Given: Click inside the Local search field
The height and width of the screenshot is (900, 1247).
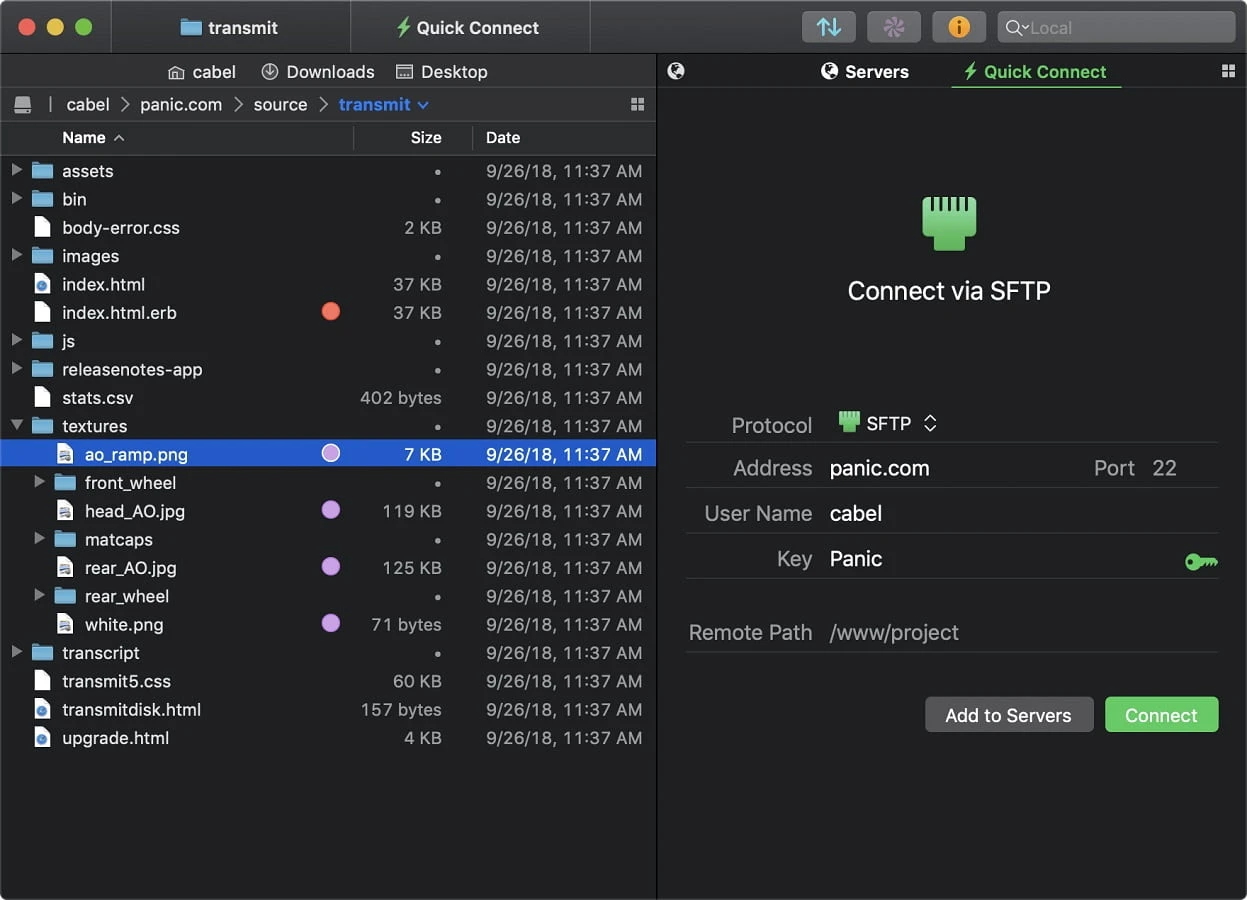Looking at the screenshot, I should click(1115, 27).
